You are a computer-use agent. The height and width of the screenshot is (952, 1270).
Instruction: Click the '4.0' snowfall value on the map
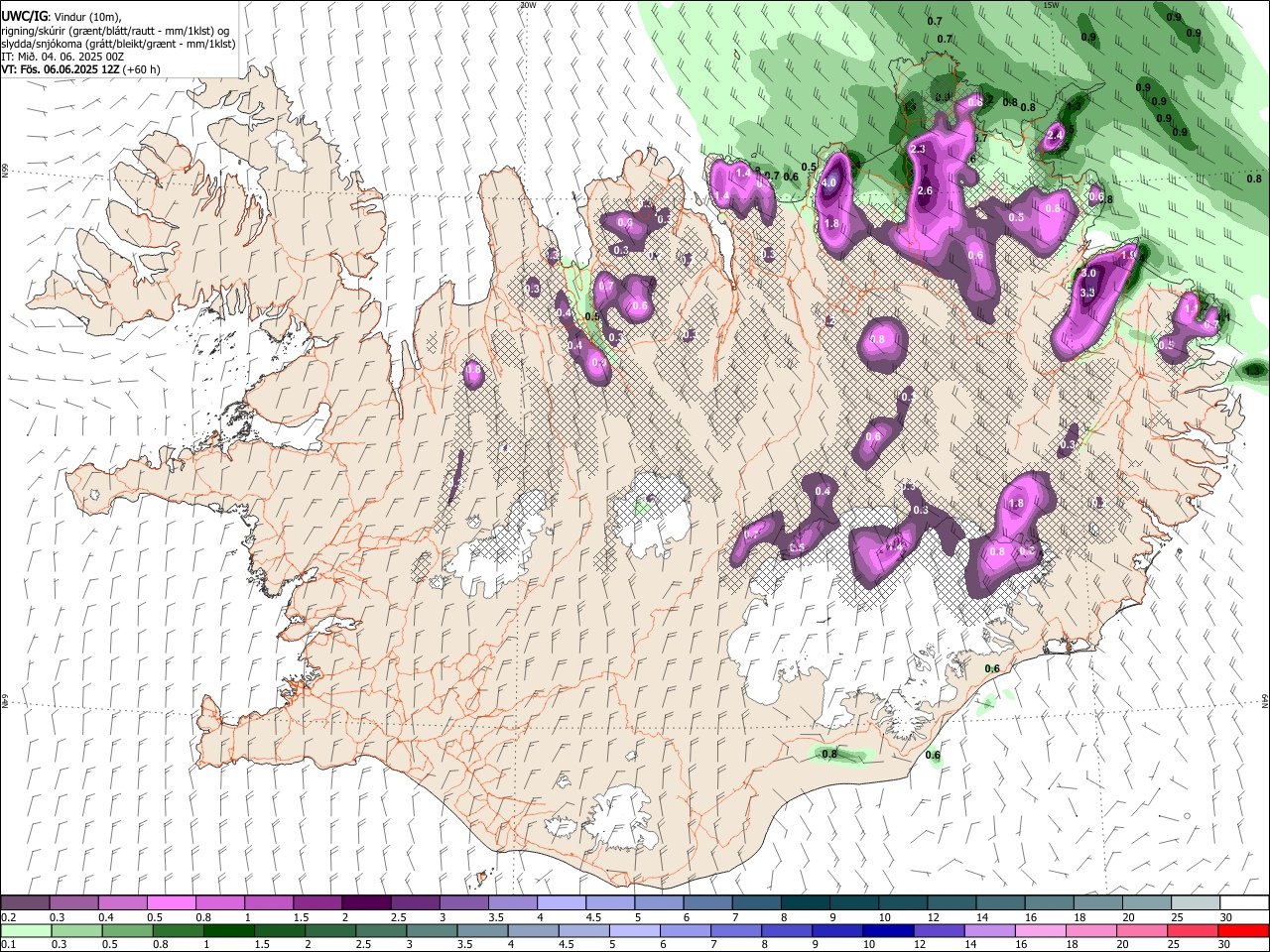(829, 181)
